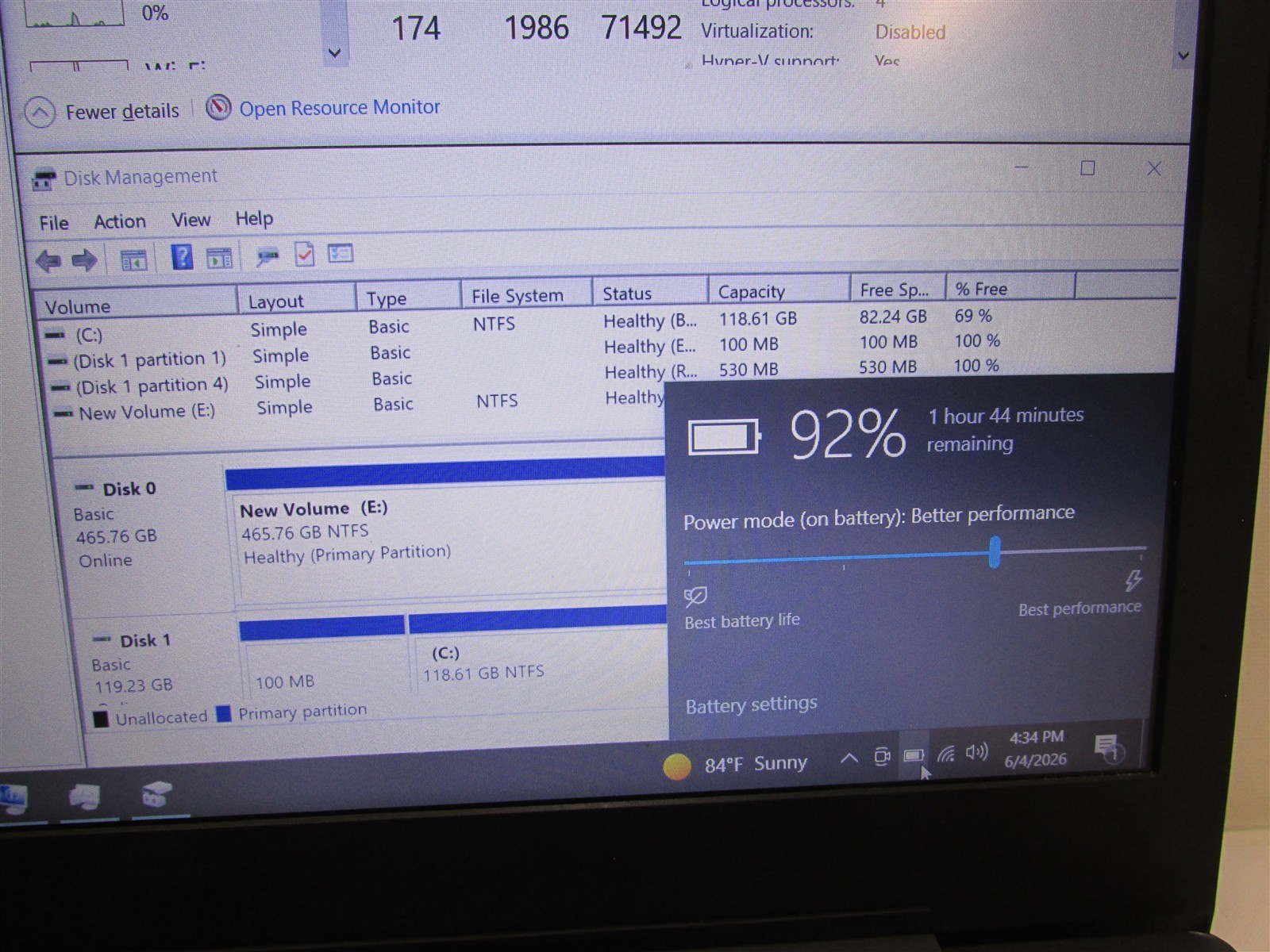Sort by the % Free column header
Viewport: 1270px width, 952px height.
pos(1010,288)
